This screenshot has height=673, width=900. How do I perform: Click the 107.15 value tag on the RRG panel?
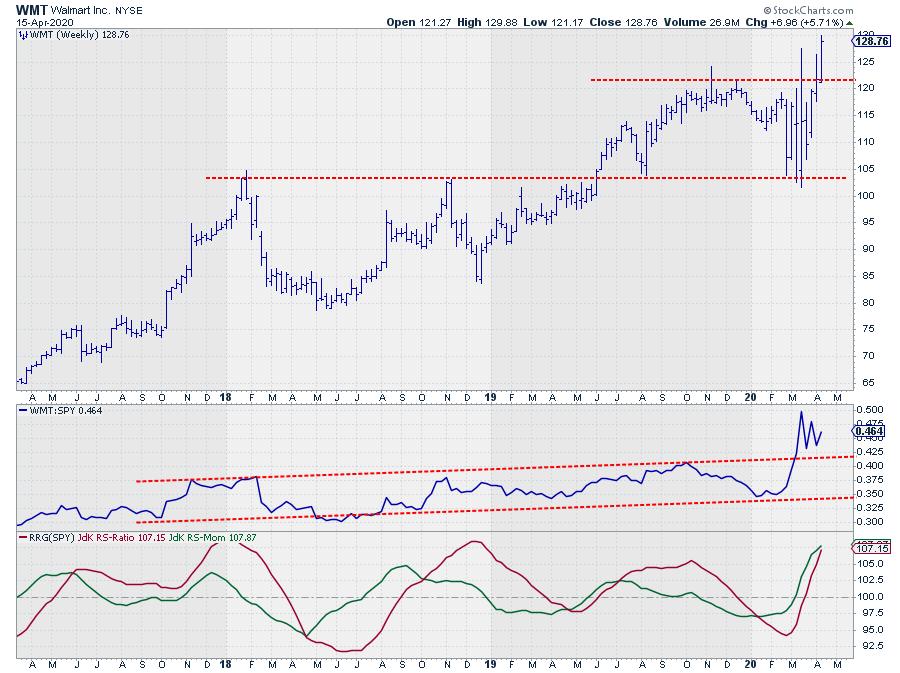coord(869,548)
